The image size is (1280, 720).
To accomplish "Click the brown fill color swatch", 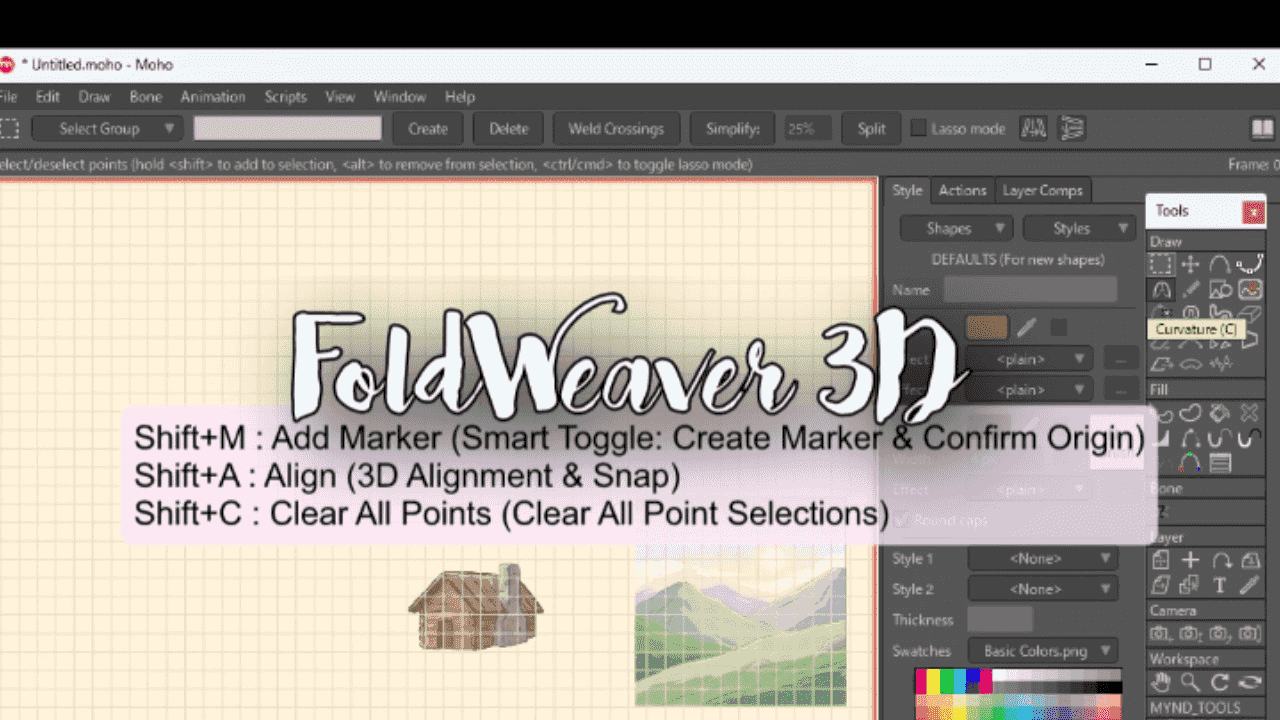I will click(x=987, y=327).
